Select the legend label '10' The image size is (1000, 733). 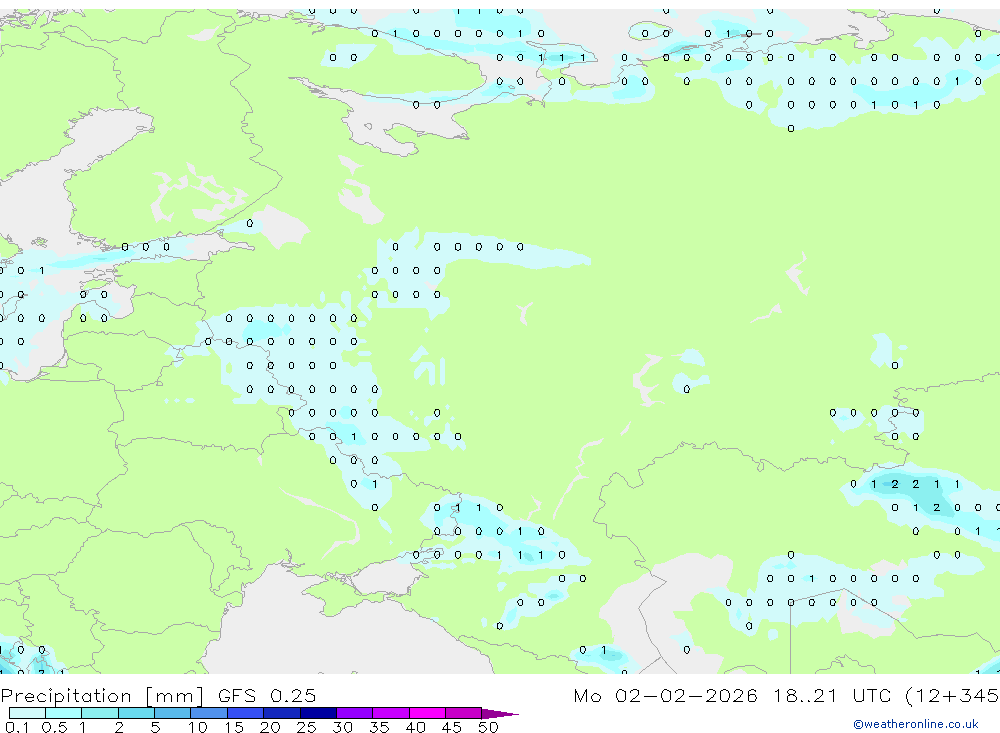pos(198,727)
